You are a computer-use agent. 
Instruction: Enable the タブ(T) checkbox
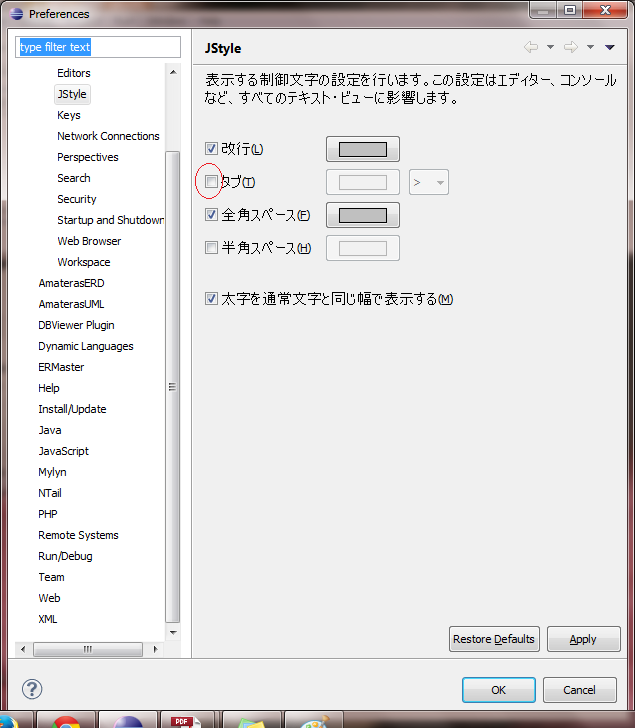point(211,182)
